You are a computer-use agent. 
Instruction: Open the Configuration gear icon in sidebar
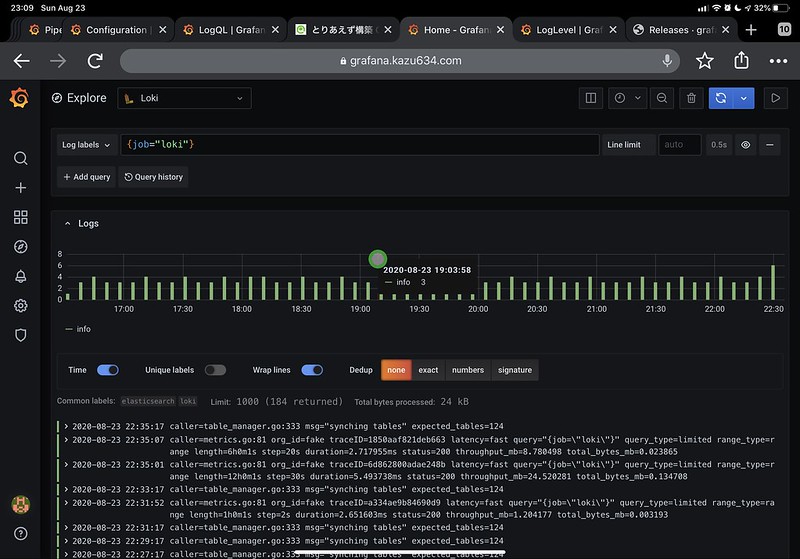20,306
